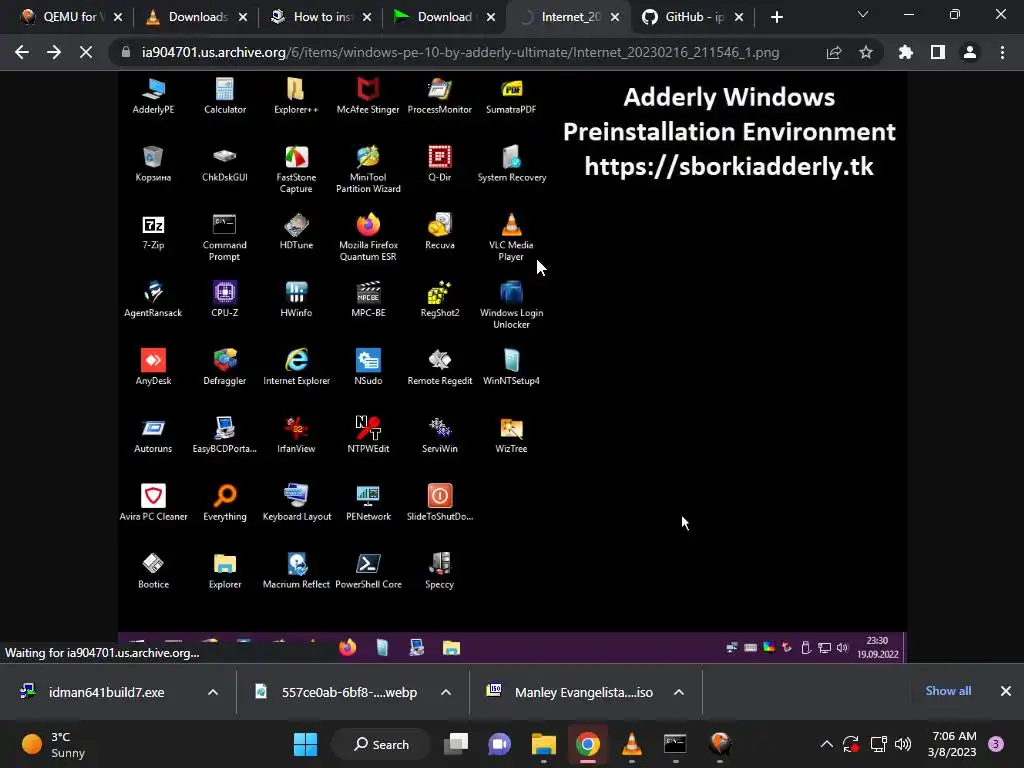
Task: Open a new Chrome tab
Action: (x=776, y=17)
